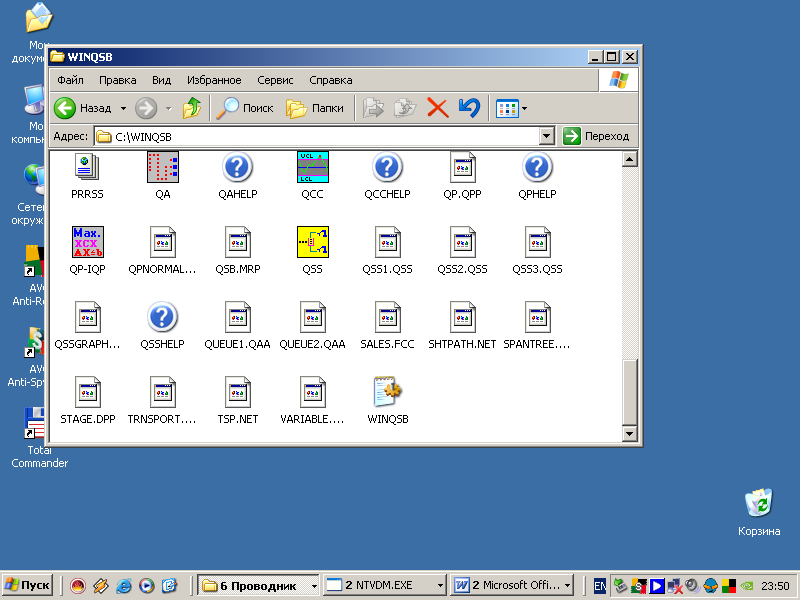Screen dimensions: 800x600
Task: Select the QSSGRAPH file icon
Action: point(87,317)
